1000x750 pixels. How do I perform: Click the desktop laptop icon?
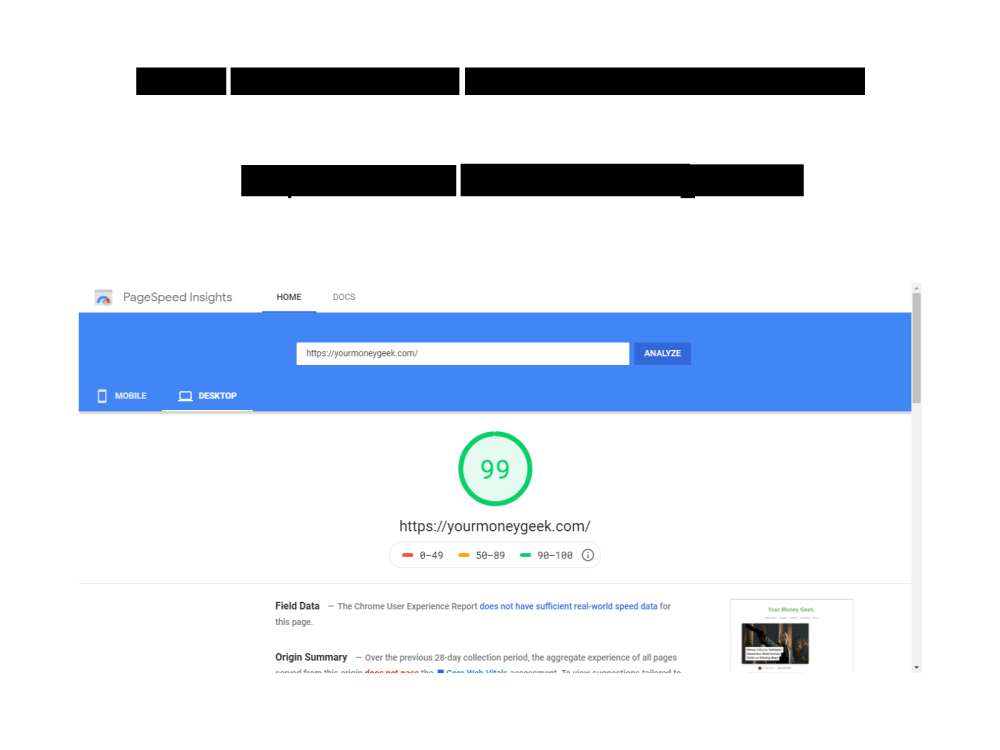pos(186,396)
